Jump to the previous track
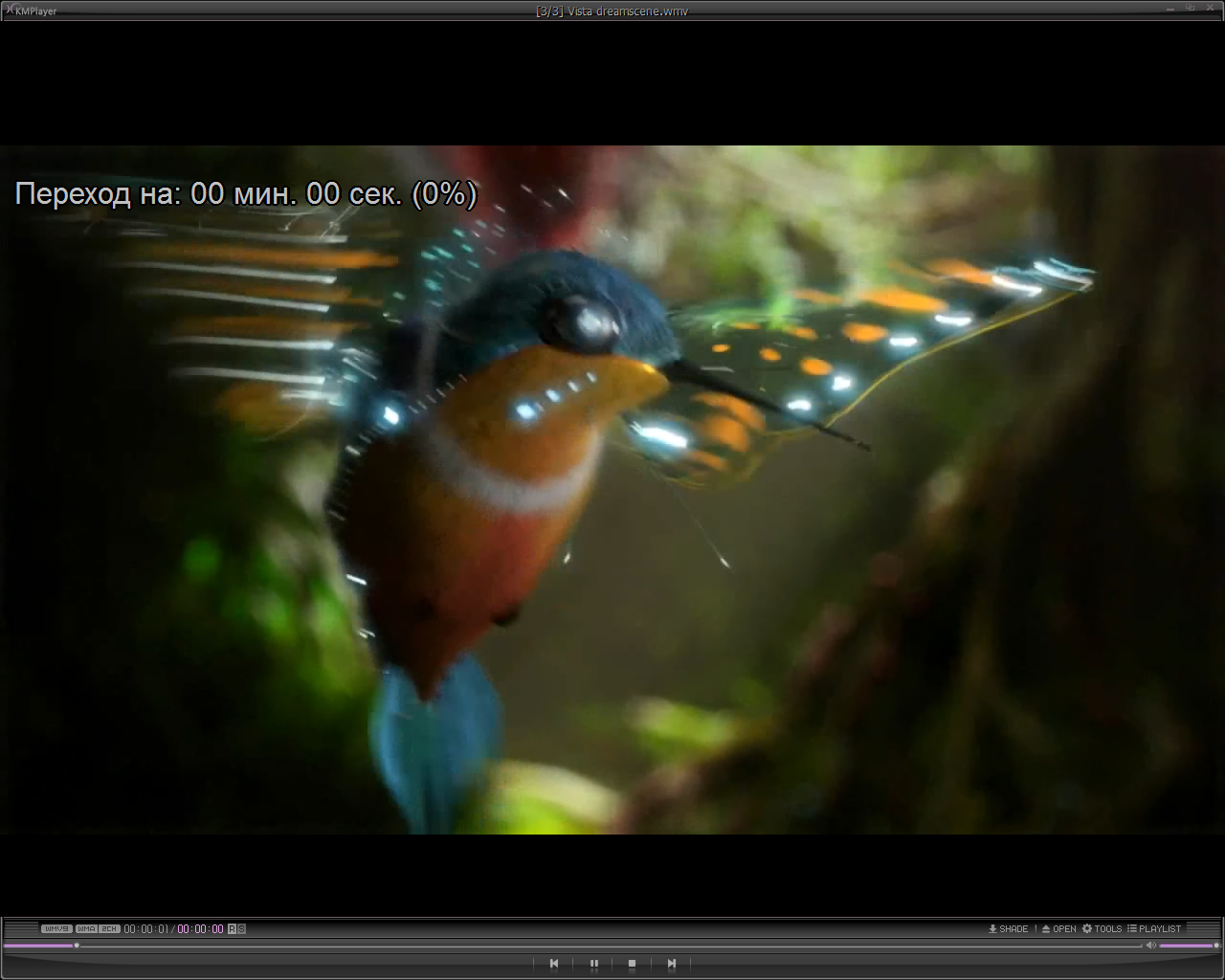This screenshot has width=1225, height=980. point(553,964)
